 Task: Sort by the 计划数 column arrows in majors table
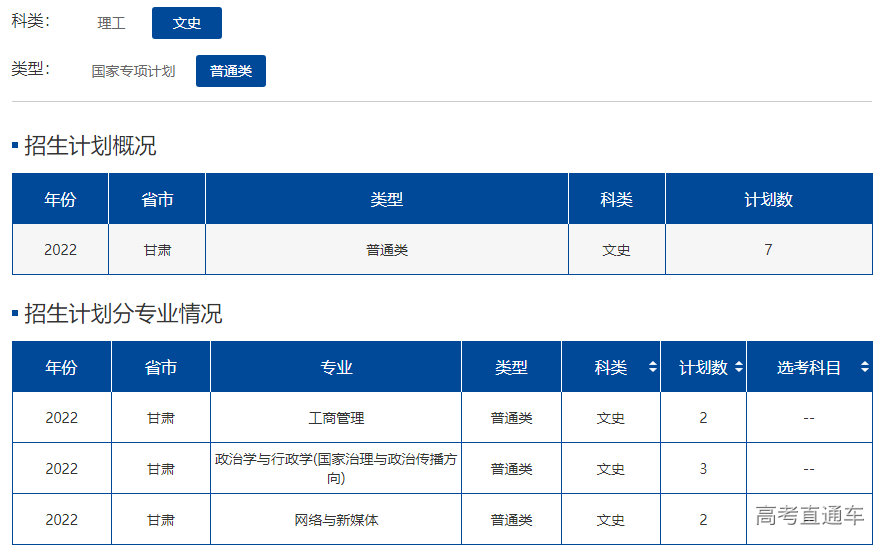tap(739, 367)
